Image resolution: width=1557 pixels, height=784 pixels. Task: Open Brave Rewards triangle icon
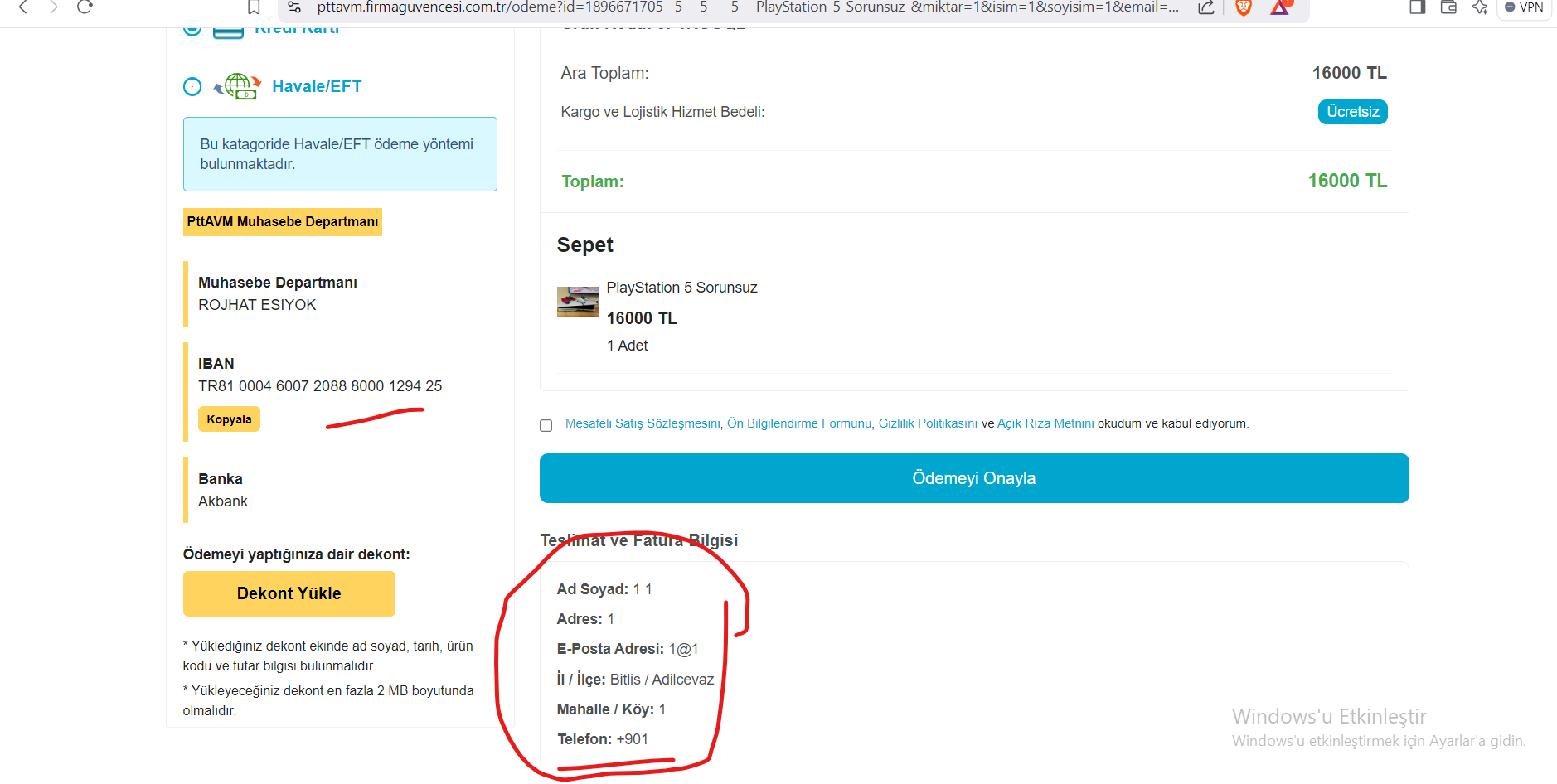(x=1281, y=7)
